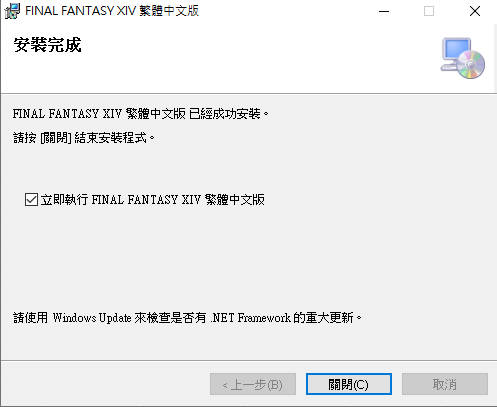The width and height of the screenshot is (497, 407).
Task: Uncheck the 立即執行 FINAL FANTASY XIV checkbox
Action: click(x=31, y=200)
